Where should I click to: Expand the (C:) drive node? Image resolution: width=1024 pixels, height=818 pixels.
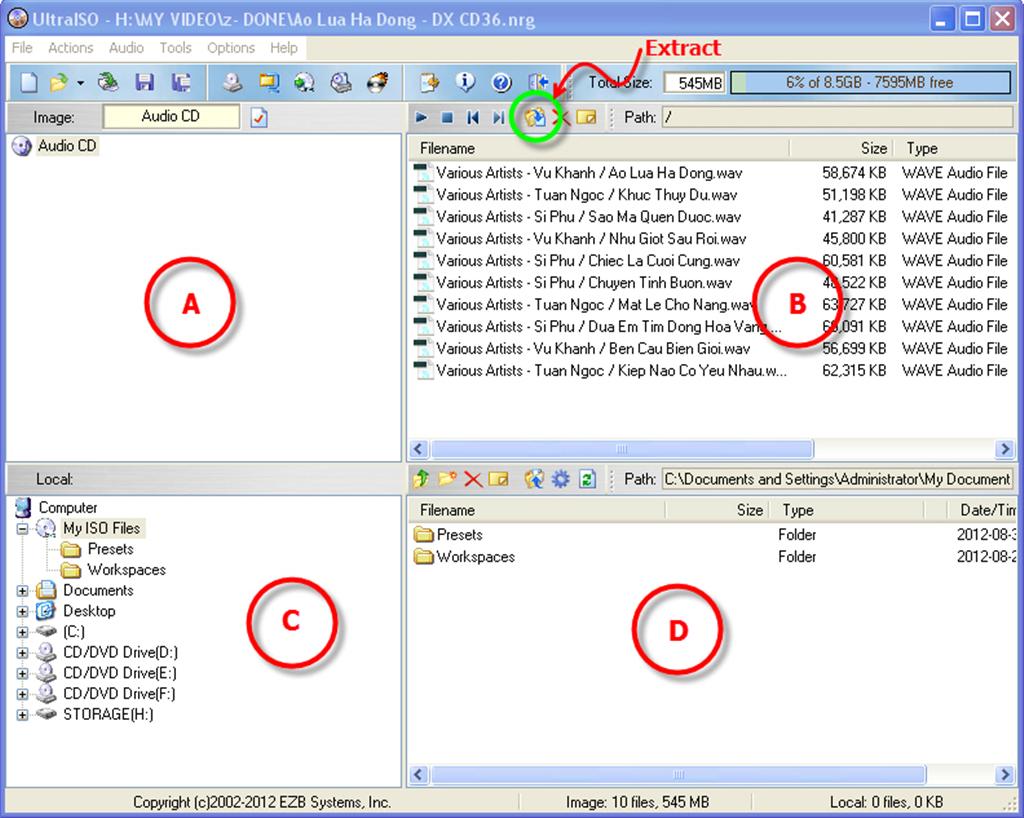(23, 632)
